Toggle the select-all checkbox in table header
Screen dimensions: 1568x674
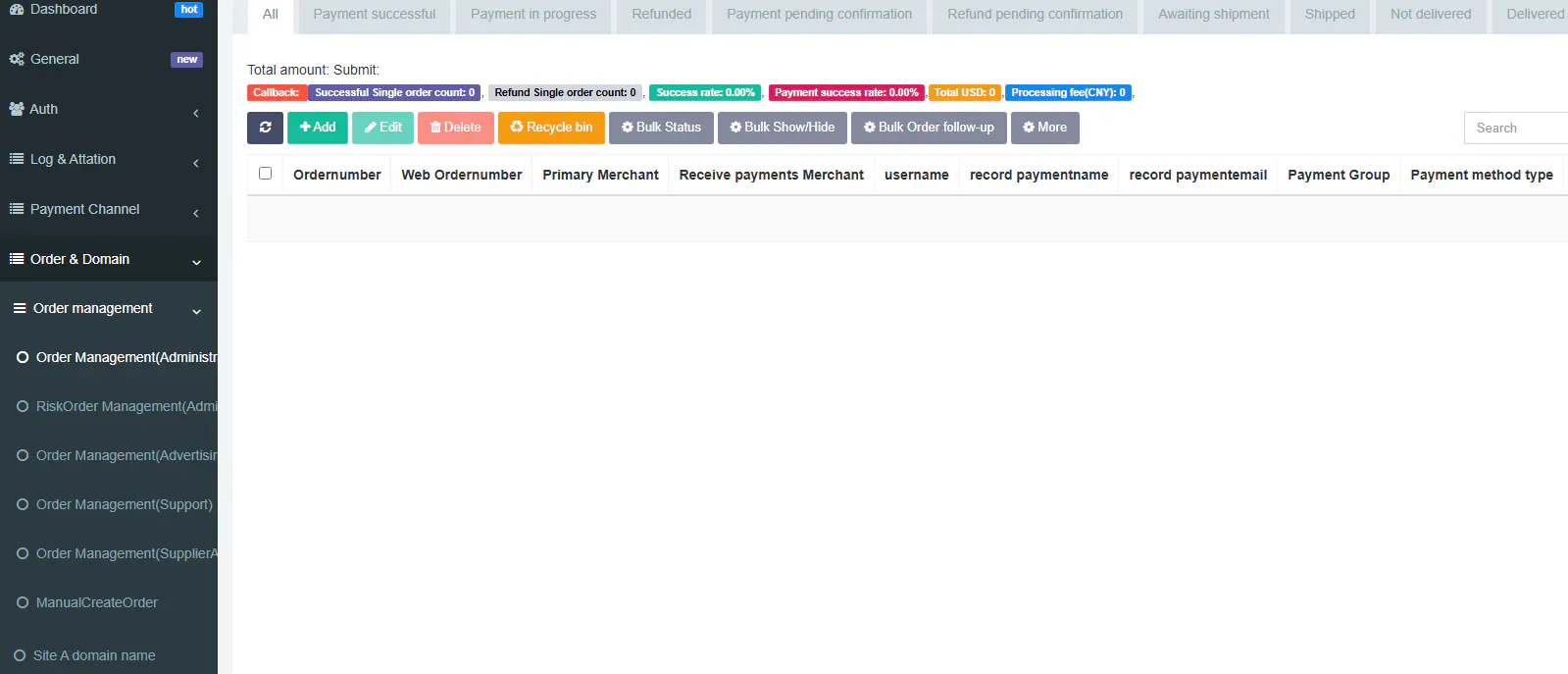pos(265,174)
